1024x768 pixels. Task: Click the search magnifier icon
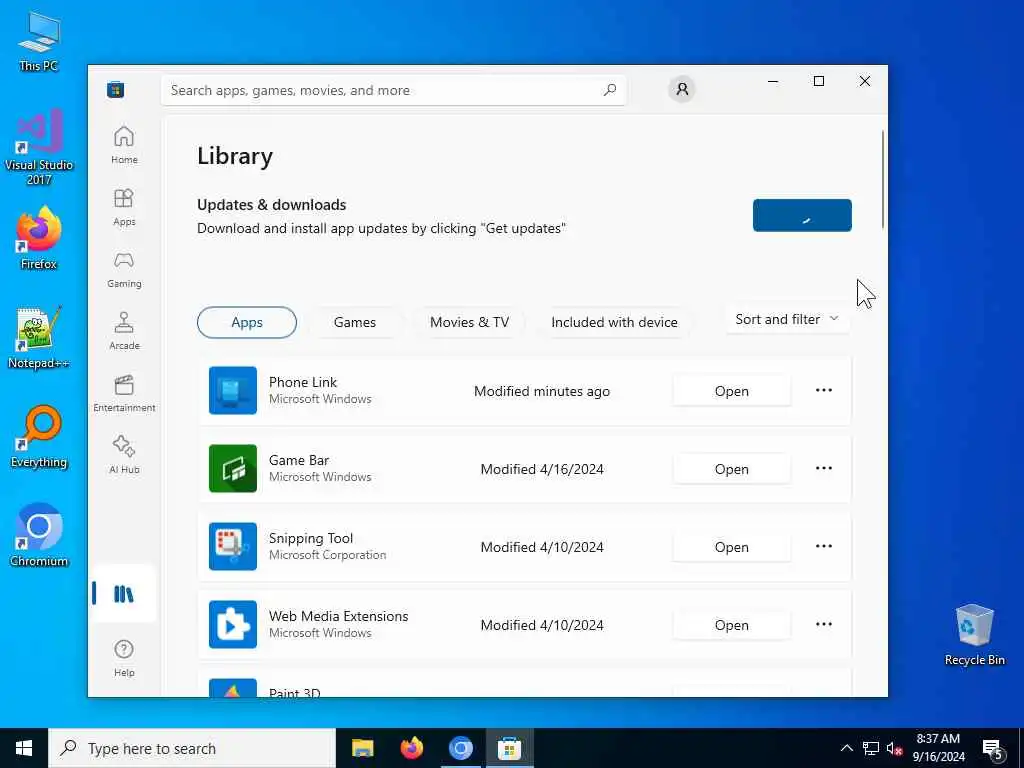[x=610, y=90]
